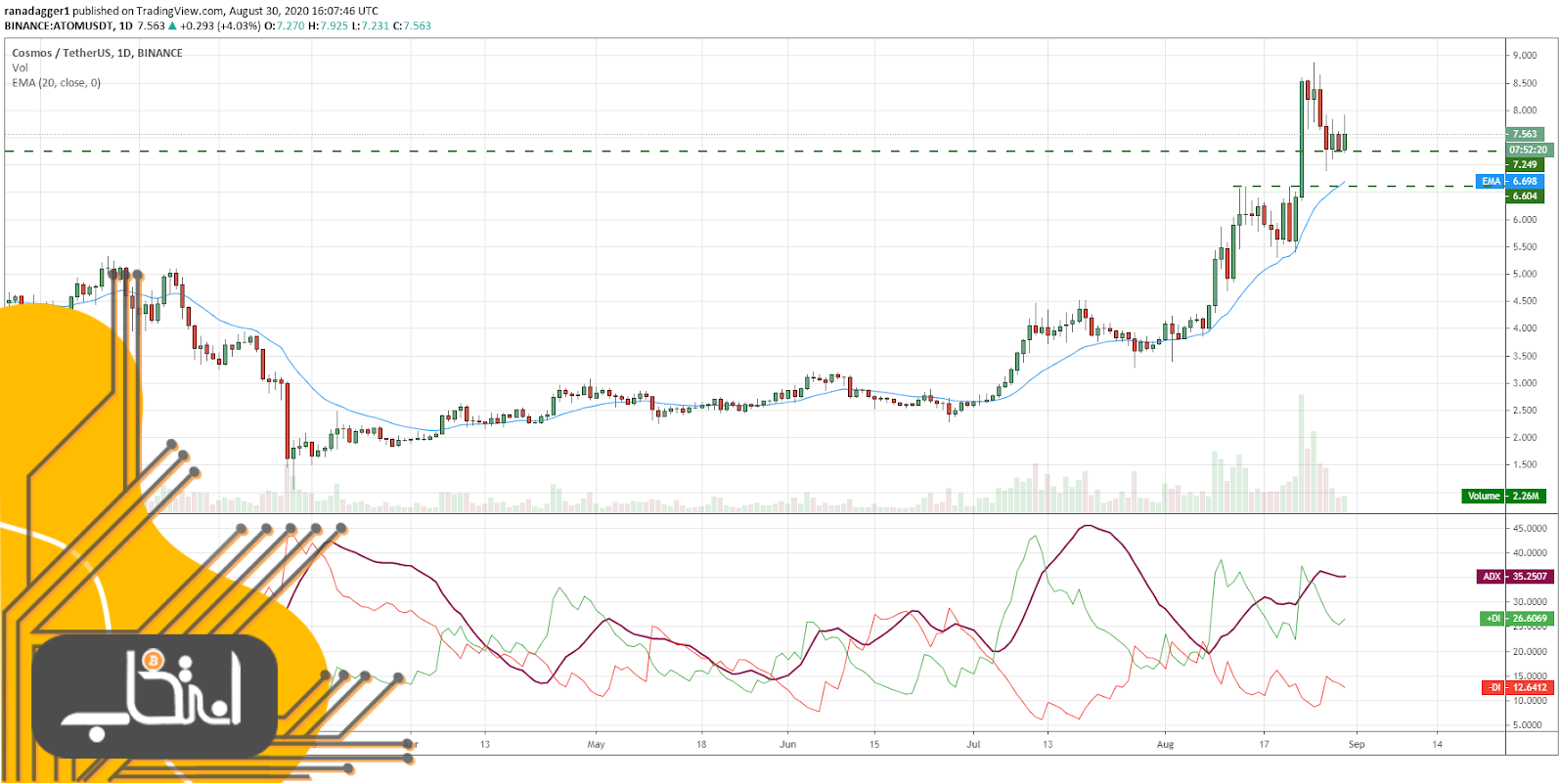The width and height of the screenshot is (1561, 784).
Task: Click the 8.000 price axis label
Action: point(1524,110)
